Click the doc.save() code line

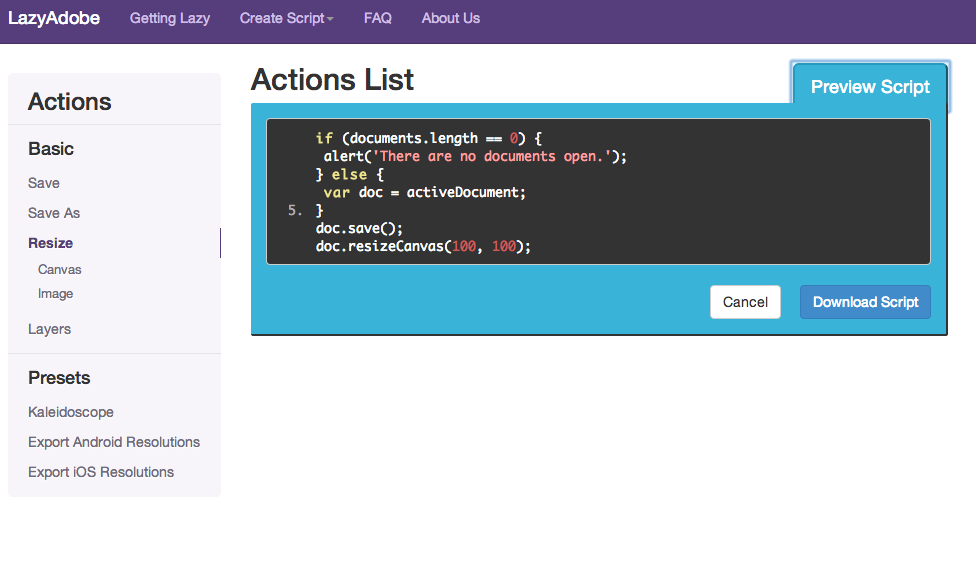tap(359, 228)
